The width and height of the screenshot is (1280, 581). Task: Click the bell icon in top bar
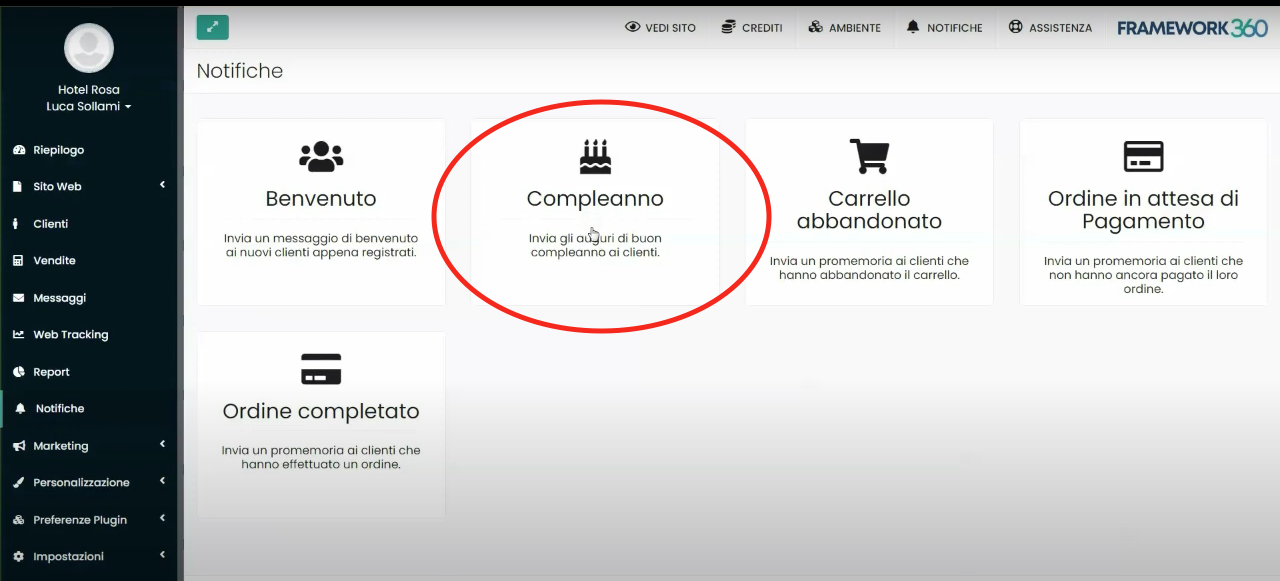pyautogui.click(x=913, y=28)
